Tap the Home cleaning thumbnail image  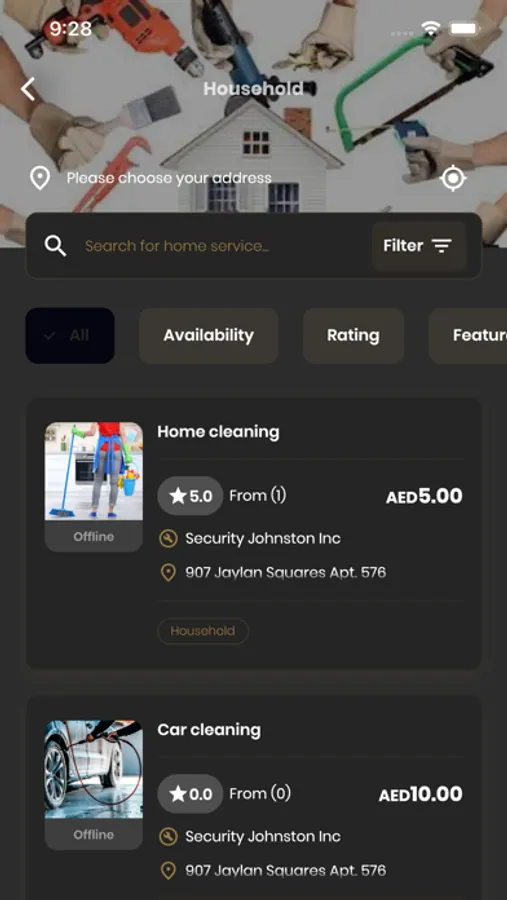coord(94,471)
